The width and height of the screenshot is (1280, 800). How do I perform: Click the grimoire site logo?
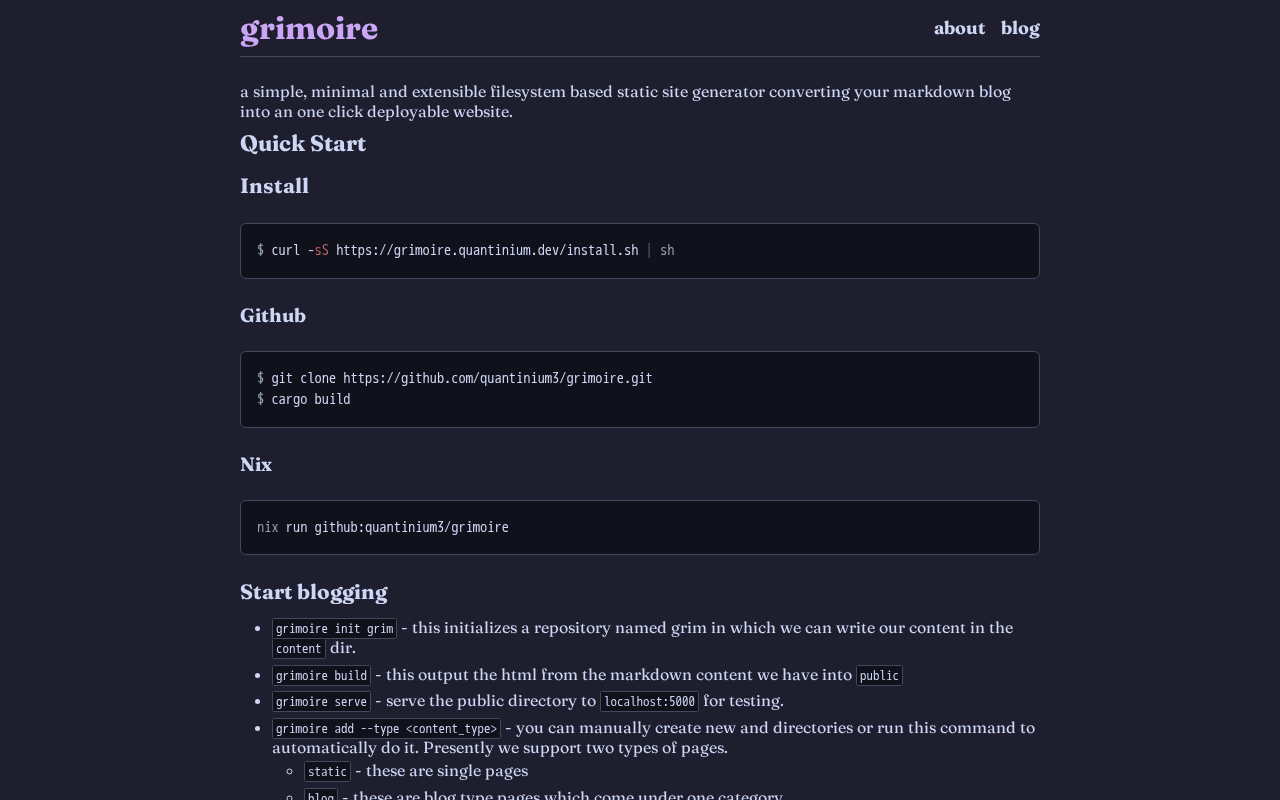(309, 29)
